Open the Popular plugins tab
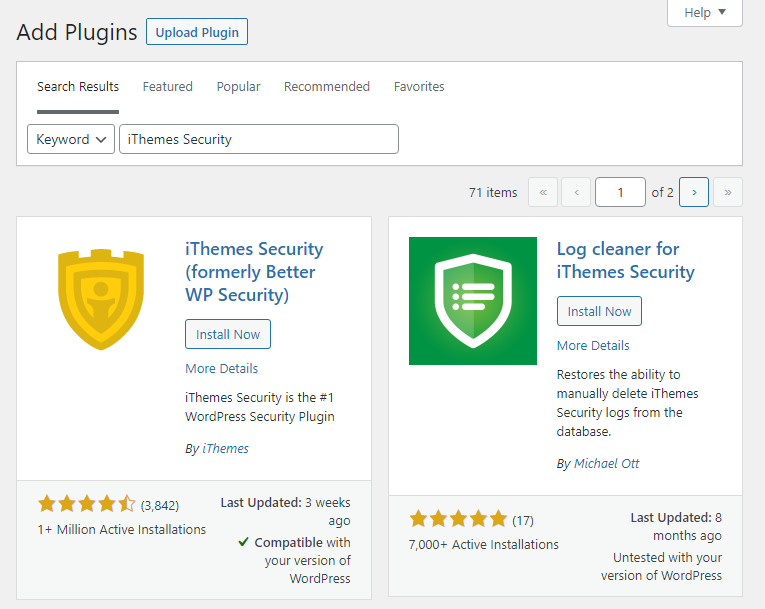Viewport: 765px width, 609px height. [239, 87]
